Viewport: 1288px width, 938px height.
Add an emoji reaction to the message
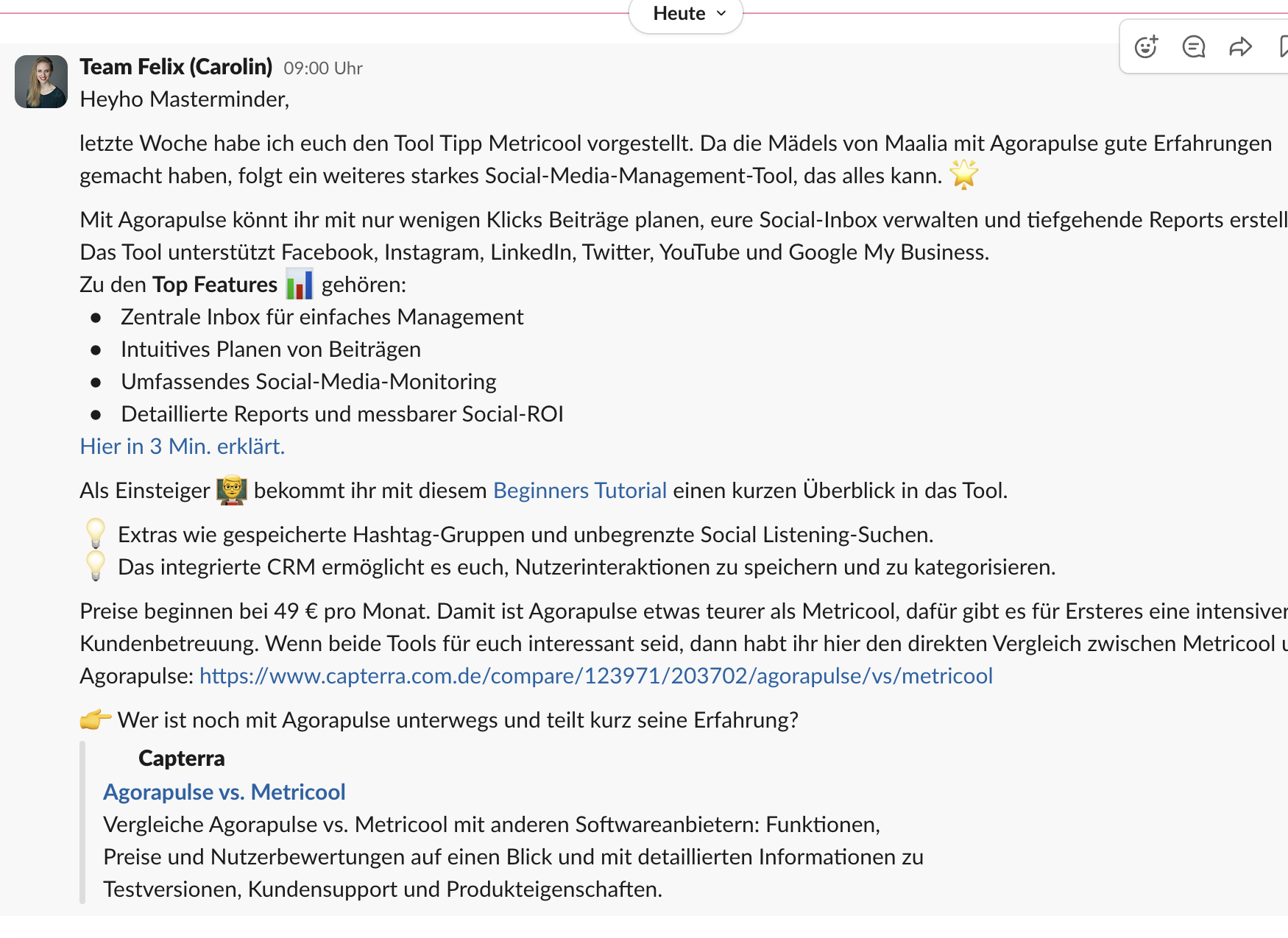(x=1146, y=47)
